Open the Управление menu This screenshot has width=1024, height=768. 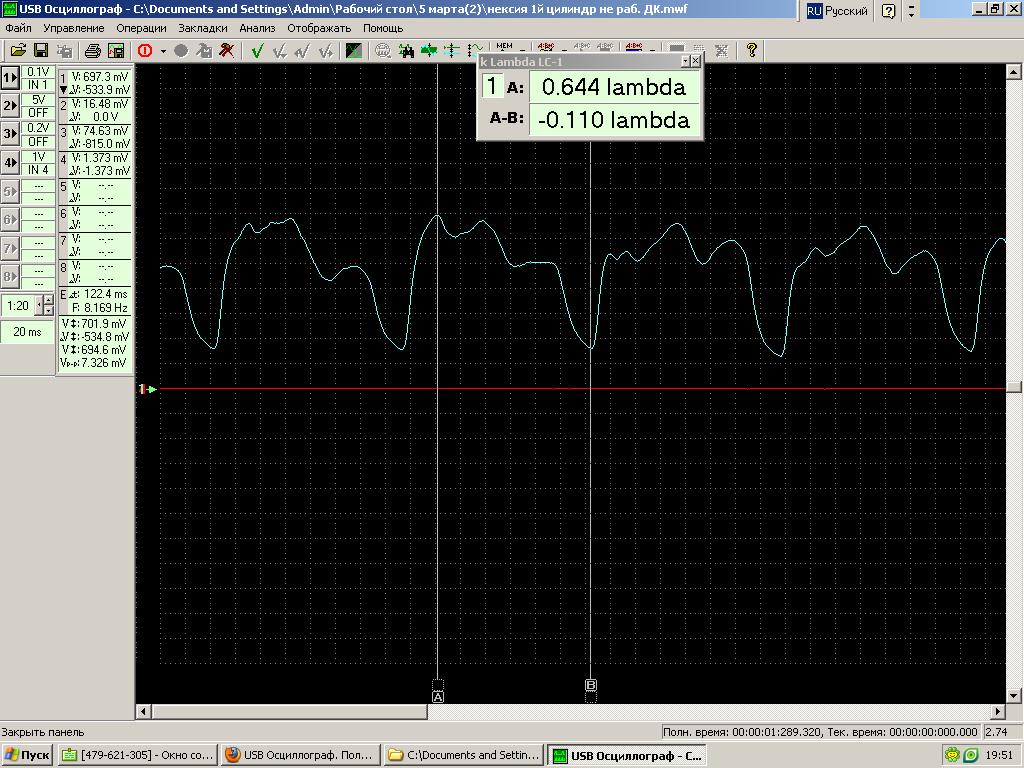74,28
